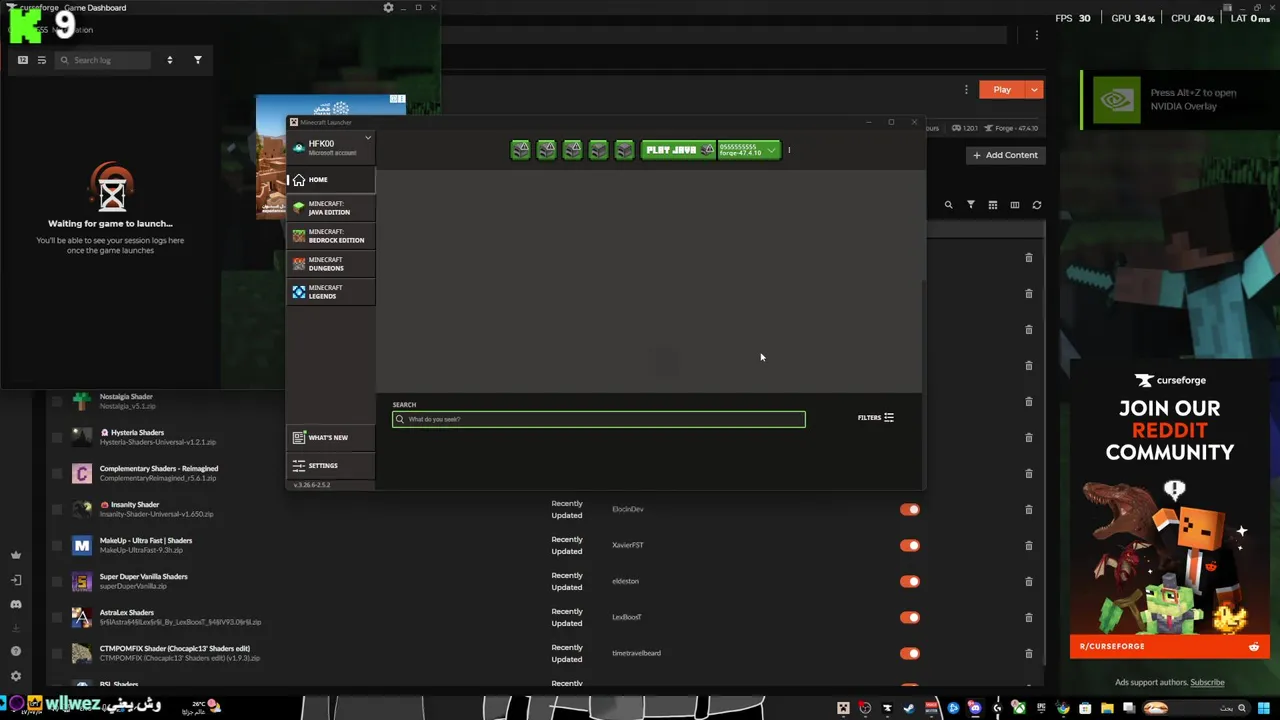Disable the AstraLex Shaders toggle
The width and height of the screenshot is (1280, 720).
[x=910, y=618]
